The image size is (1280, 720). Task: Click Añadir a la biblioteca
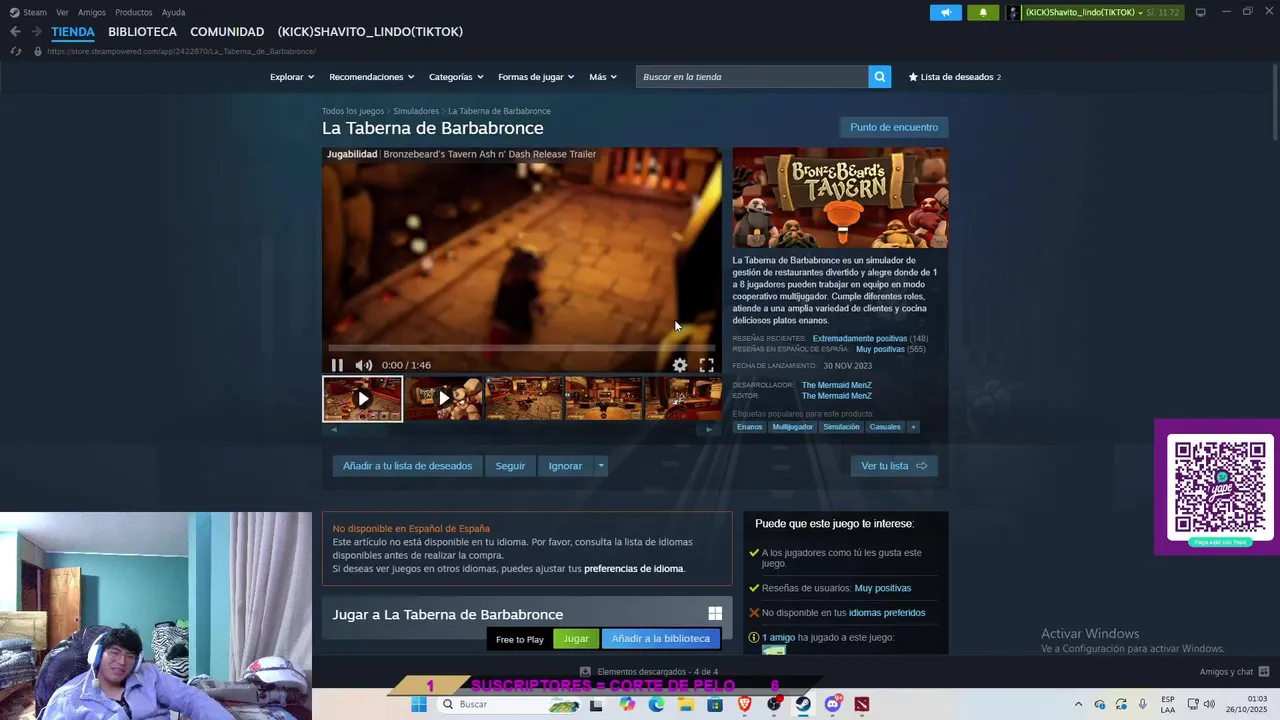coord(660,639)
